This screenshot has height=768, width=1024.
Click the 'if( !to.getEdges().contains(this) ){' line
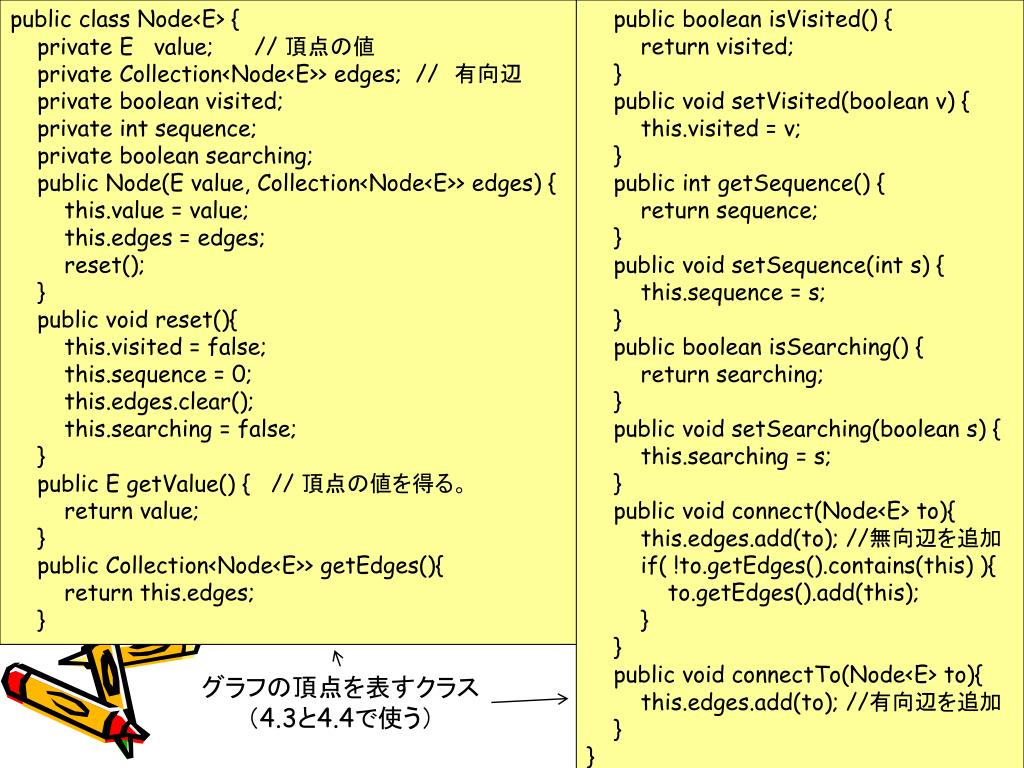tap(818, 566)
